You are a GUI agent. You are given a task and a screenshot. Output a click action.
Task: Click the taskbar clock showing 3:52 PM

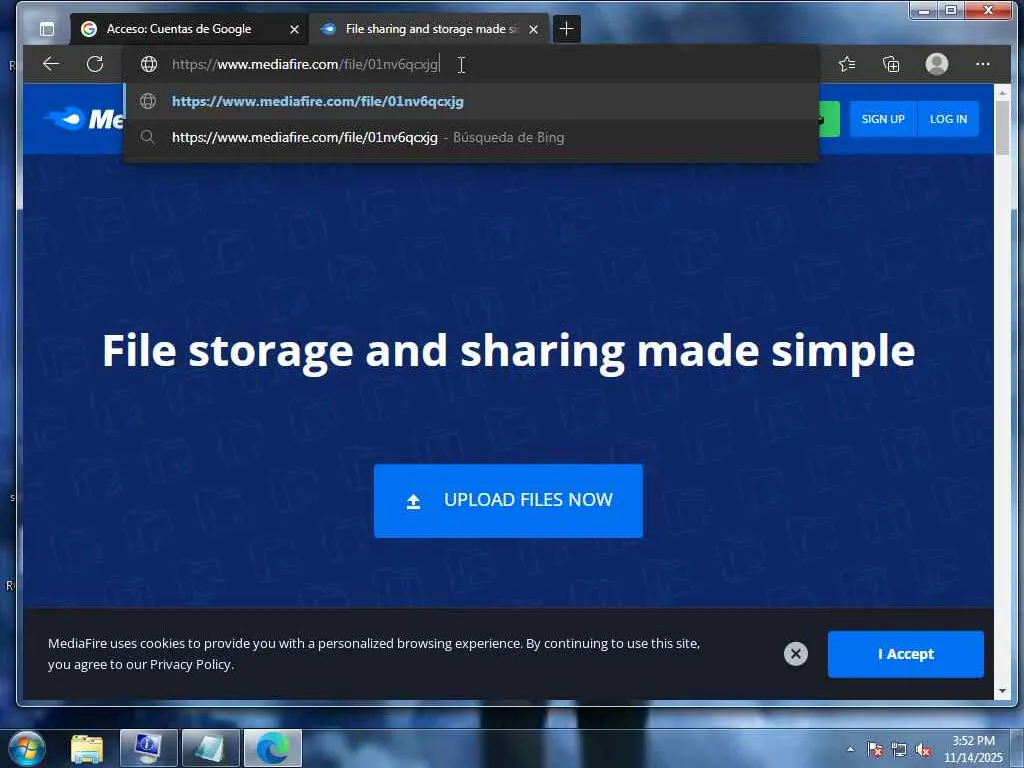point(973,749)
